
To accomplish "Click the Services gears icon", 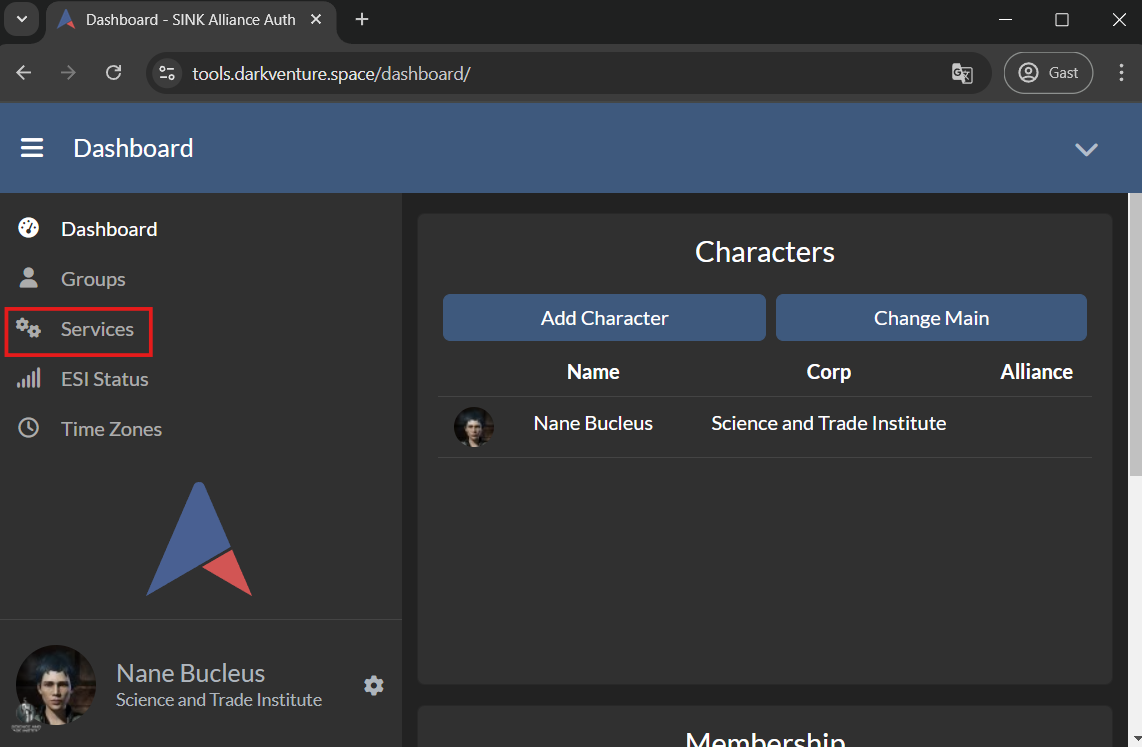I will [28, 328].
